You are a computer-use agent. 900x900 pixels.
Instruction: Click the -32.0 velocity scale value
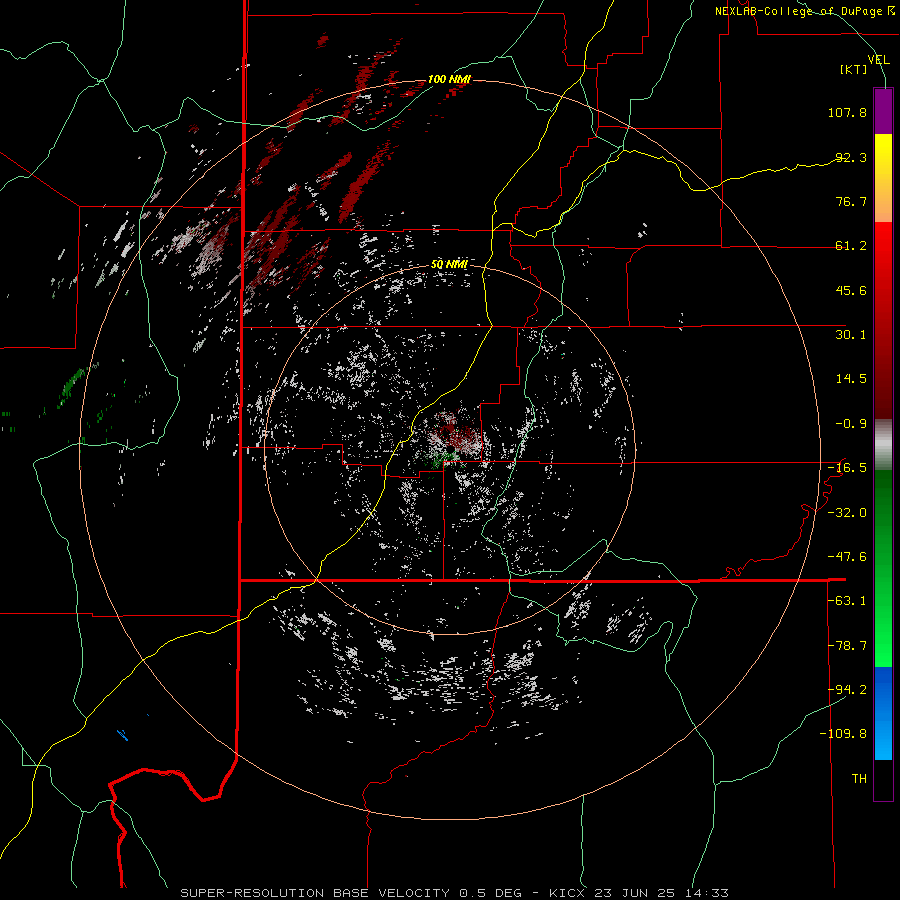(x=847, y=512)
